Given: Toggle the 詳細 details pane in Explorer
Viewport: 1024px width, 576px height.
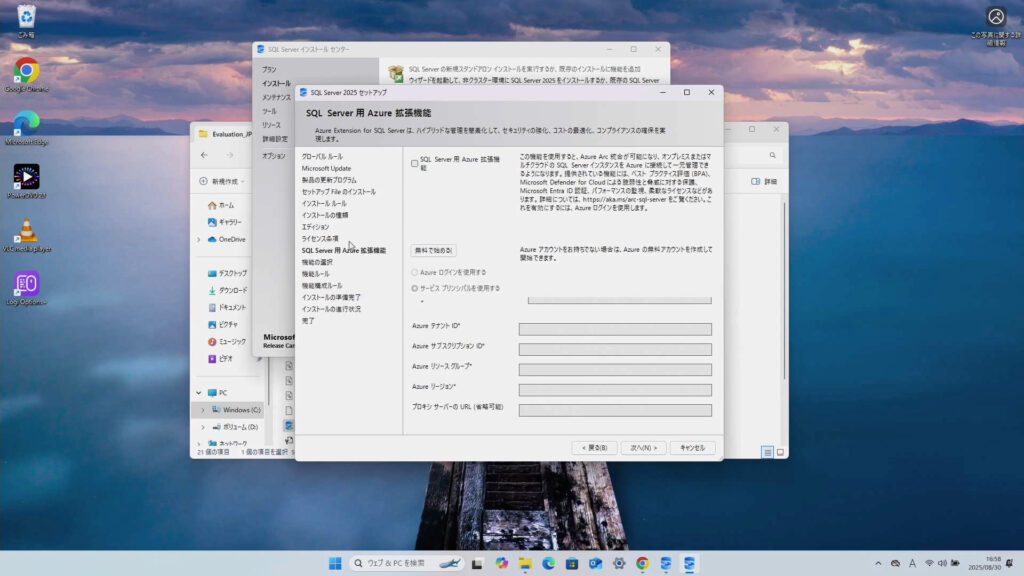Looking at the screenshot, I should click(764, 182).
